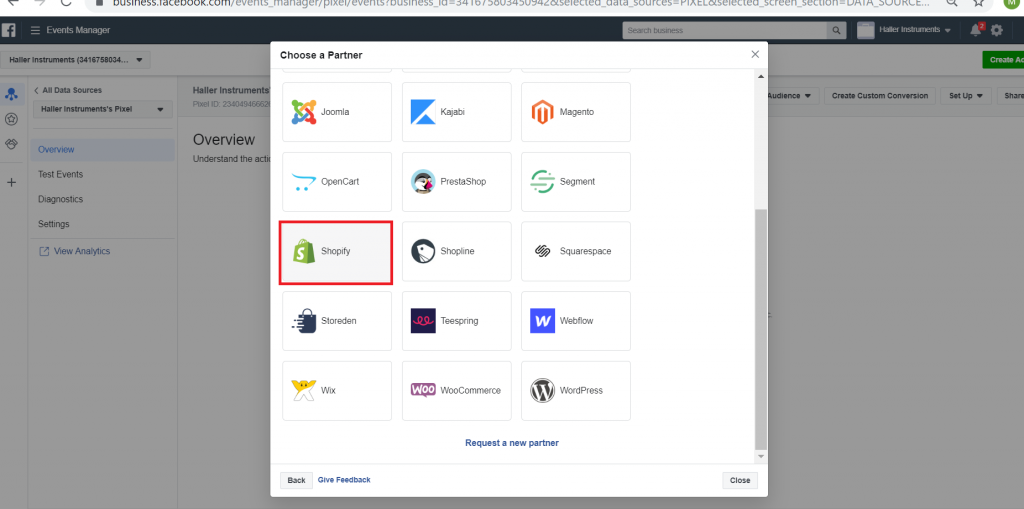
Task: Select the WooCommerce partner card
Action: click(x=456, y=391)
